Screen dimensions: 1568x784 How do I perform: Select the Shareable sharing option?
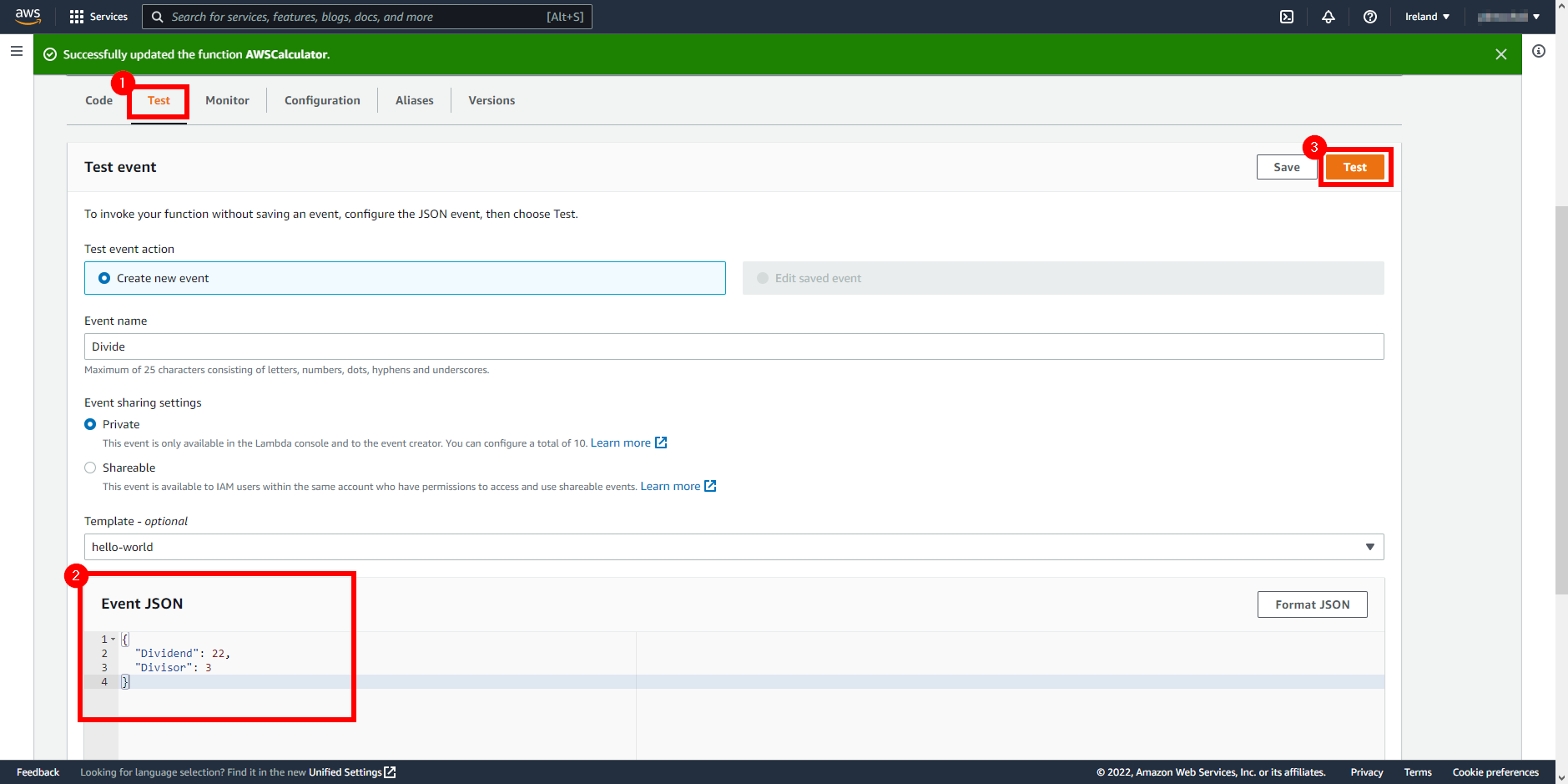click(90, 468)
